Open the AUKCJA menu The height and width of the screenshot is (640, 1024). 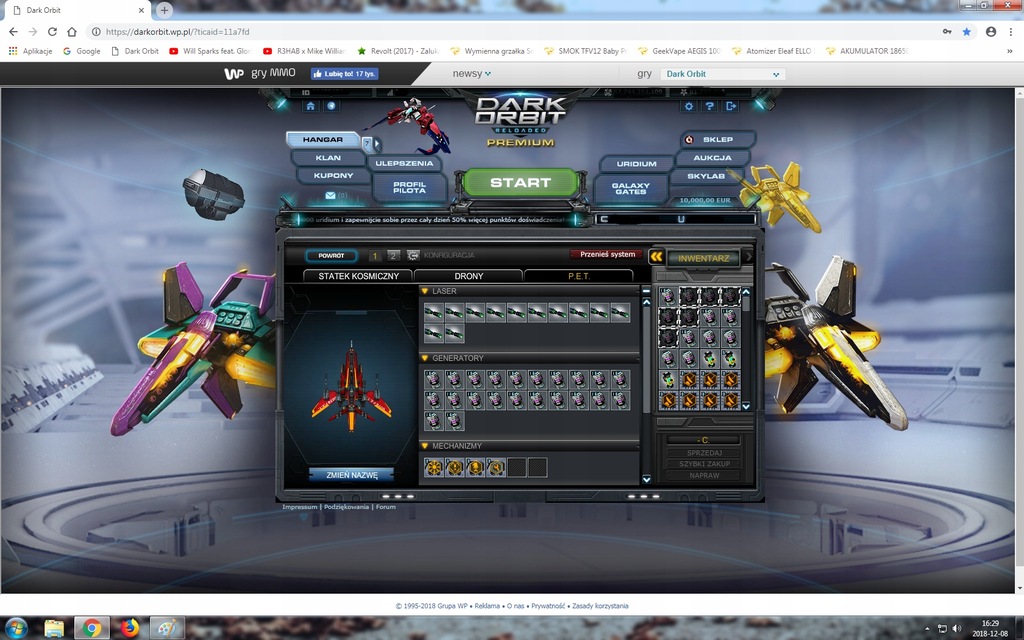[x=712, y=158]
